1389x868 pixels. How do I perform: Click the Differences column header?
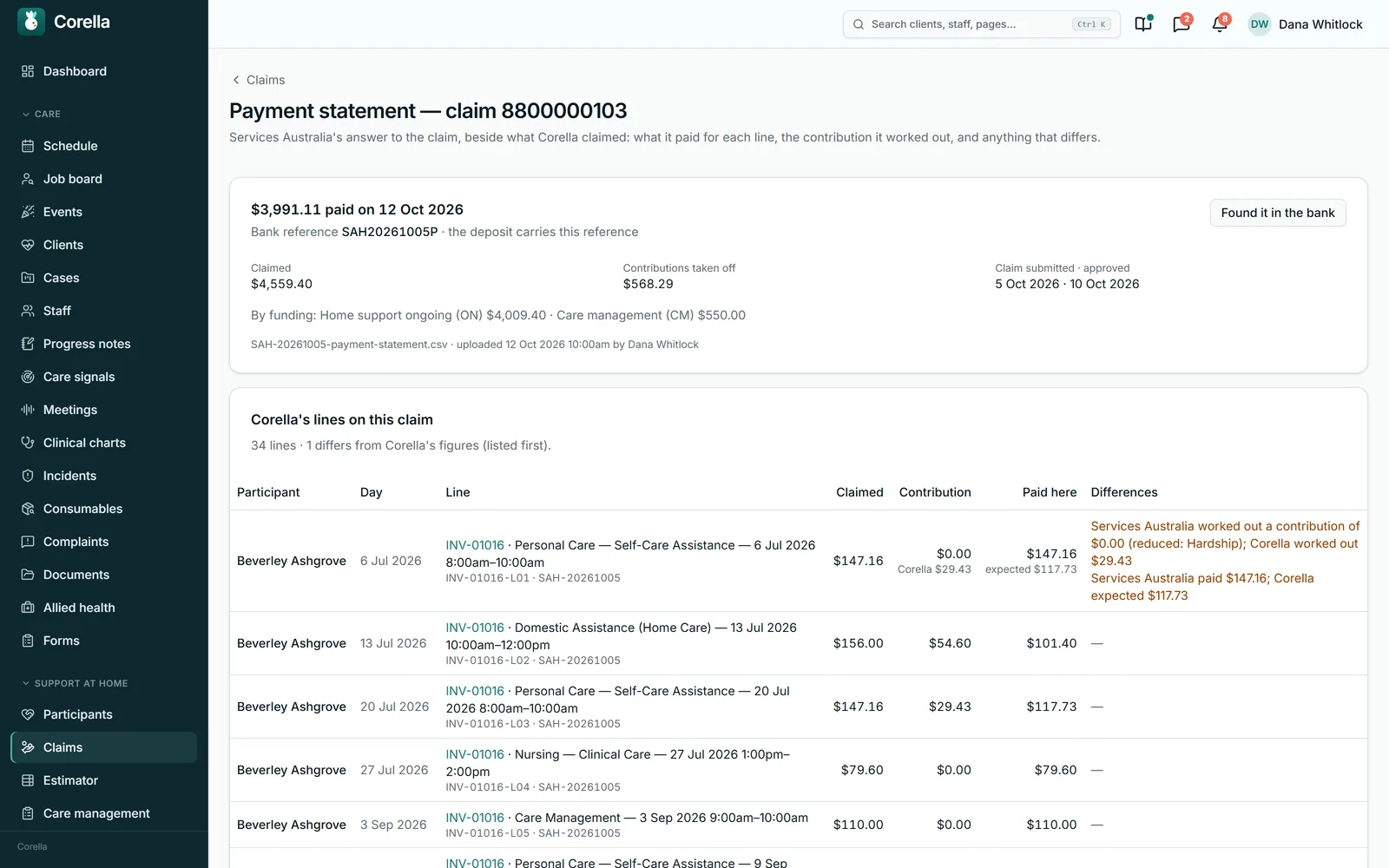tap(1124, 492)
